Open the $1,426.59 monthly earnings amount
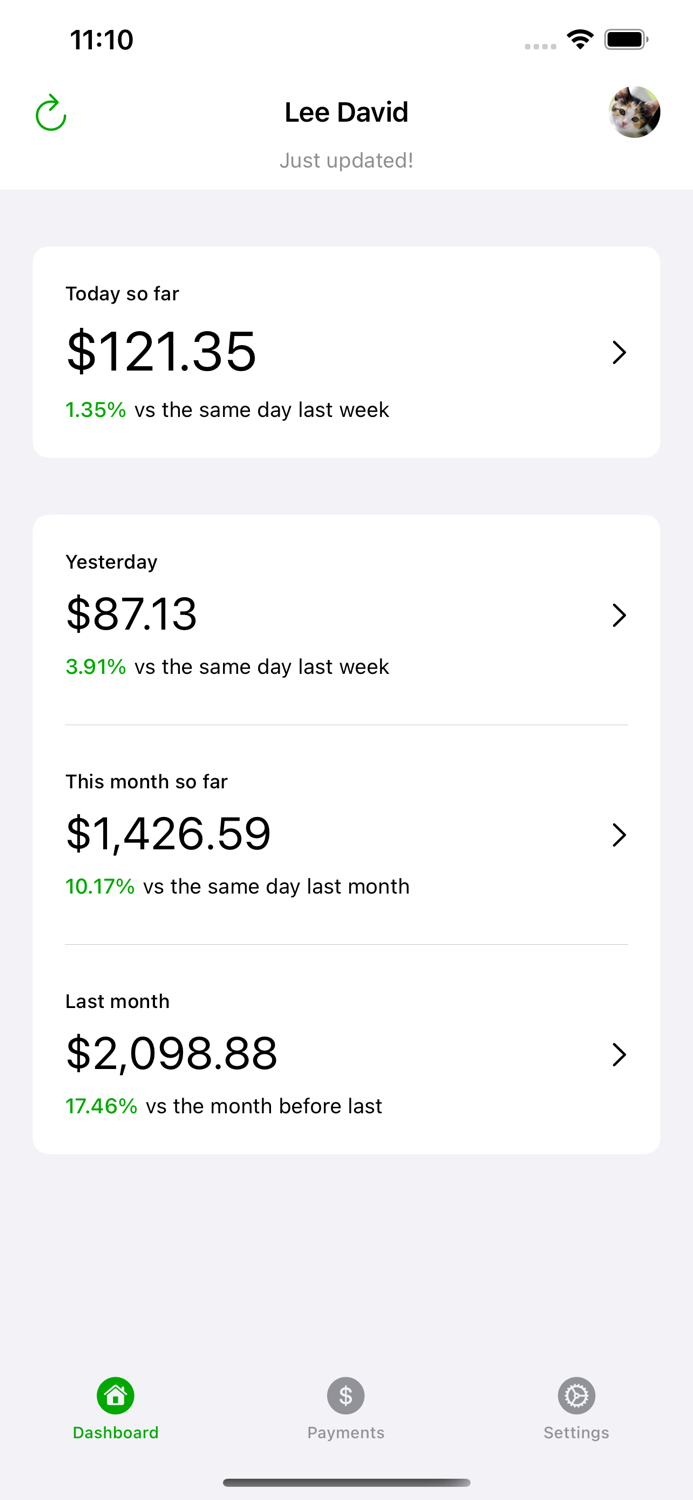The height and width of the screenshot is (1500, 693). pyautogui.click(x=168, y=834)
